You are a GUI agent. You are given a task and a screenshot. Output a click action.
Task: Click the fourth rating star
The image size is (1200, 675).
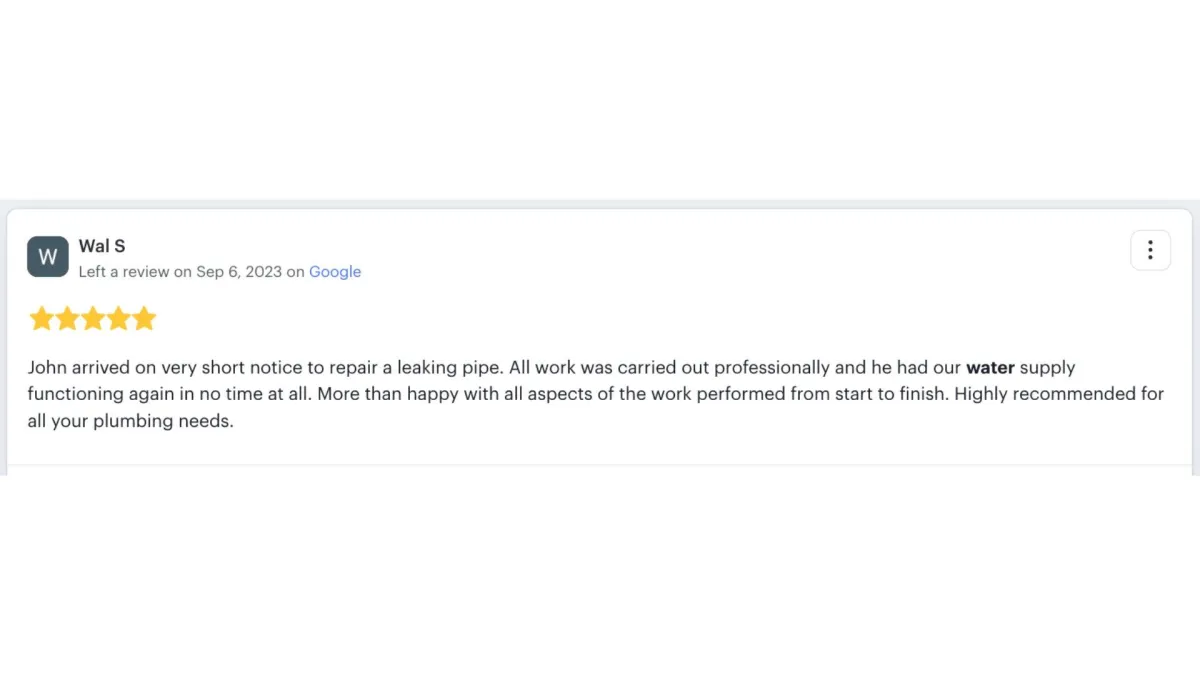pos(119,319)
